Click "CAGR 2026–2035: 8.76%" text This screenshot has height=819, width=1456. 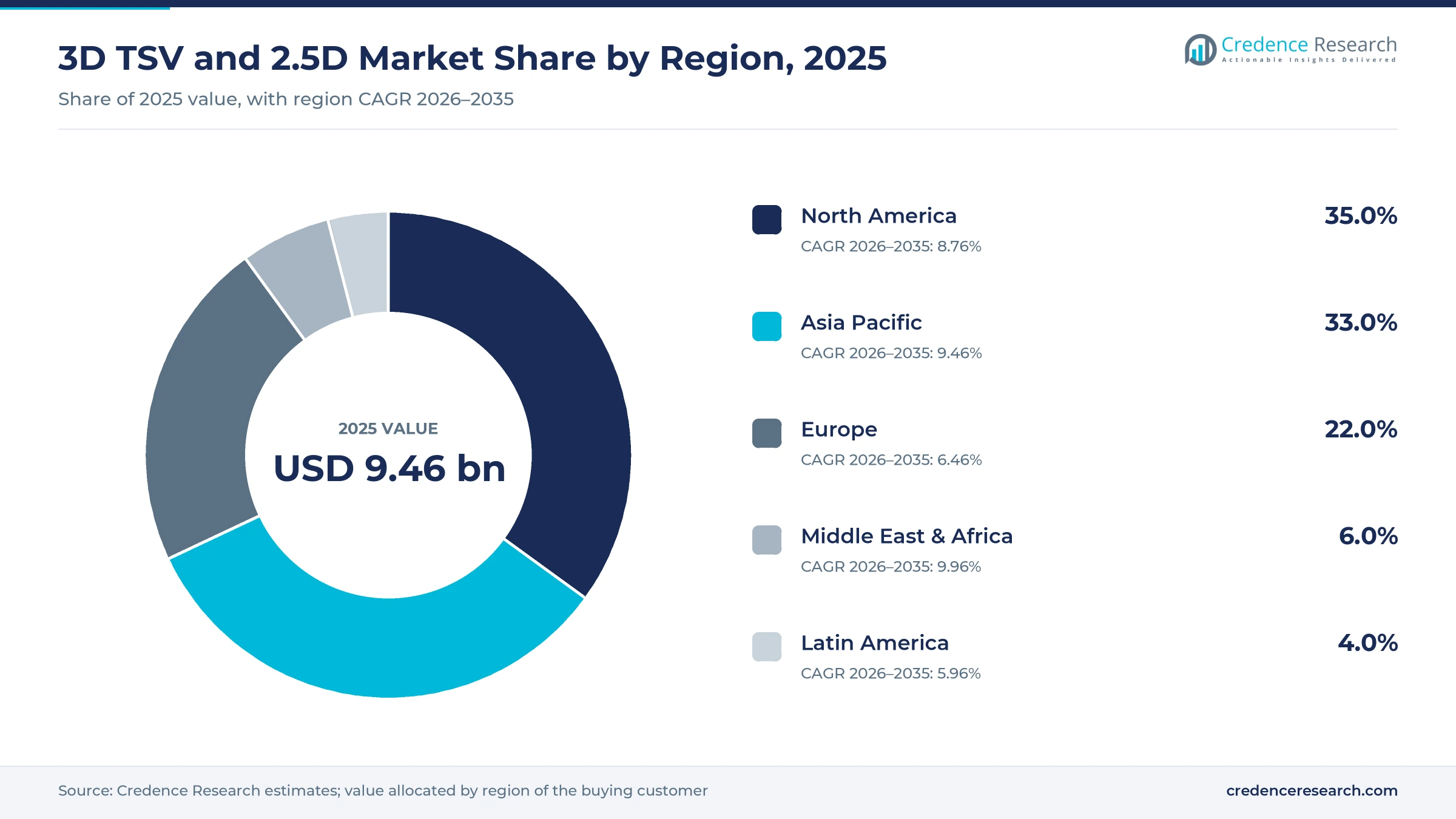click(891, 246)
